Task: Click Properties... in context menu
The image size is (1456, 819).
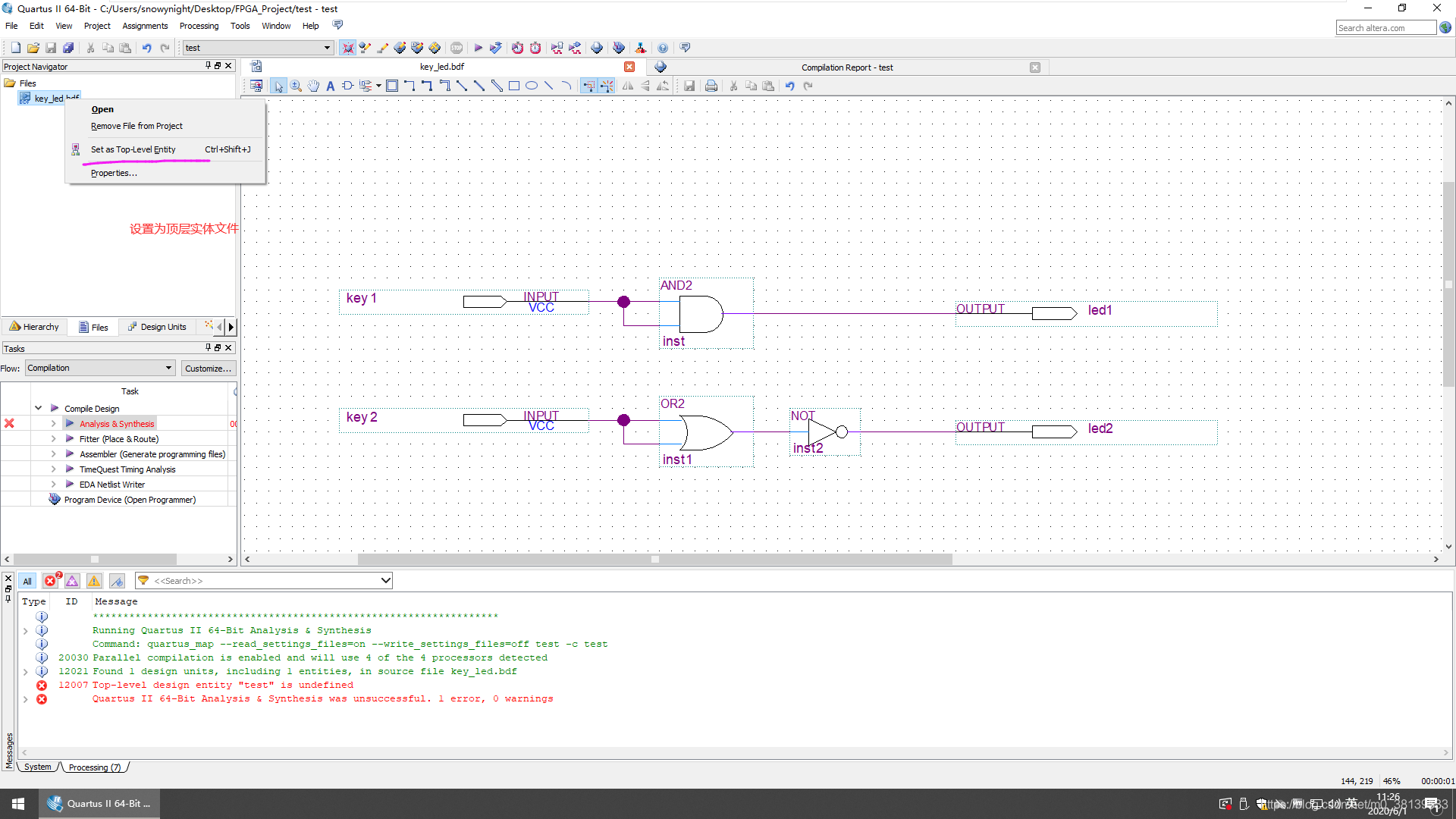Action: 114,173
